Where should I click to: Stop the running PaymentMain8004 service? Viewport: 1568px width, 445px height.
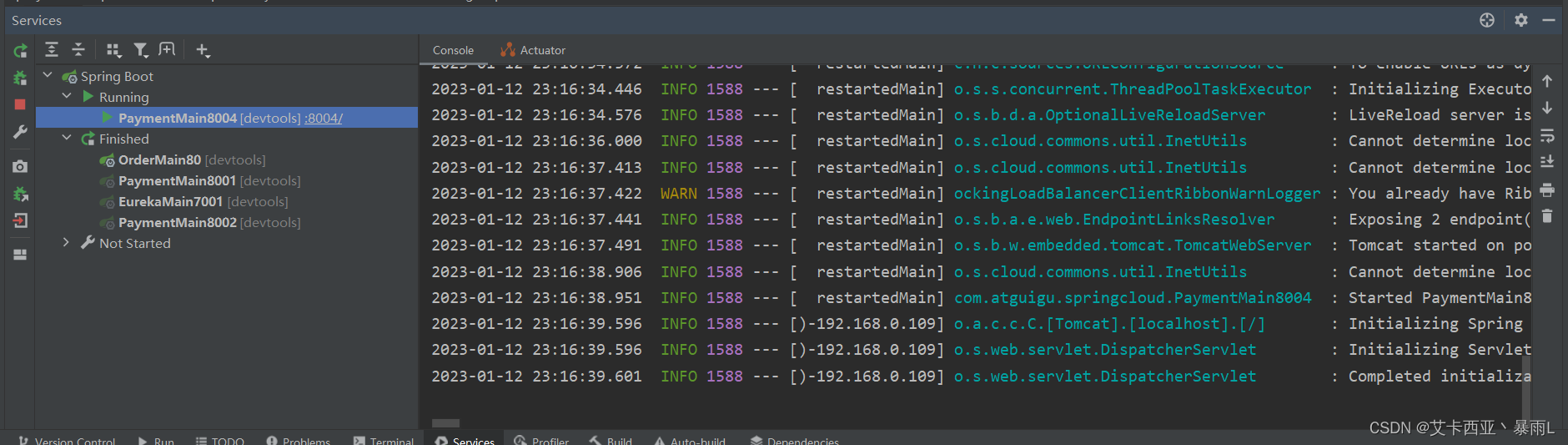[x=20, y=104]
